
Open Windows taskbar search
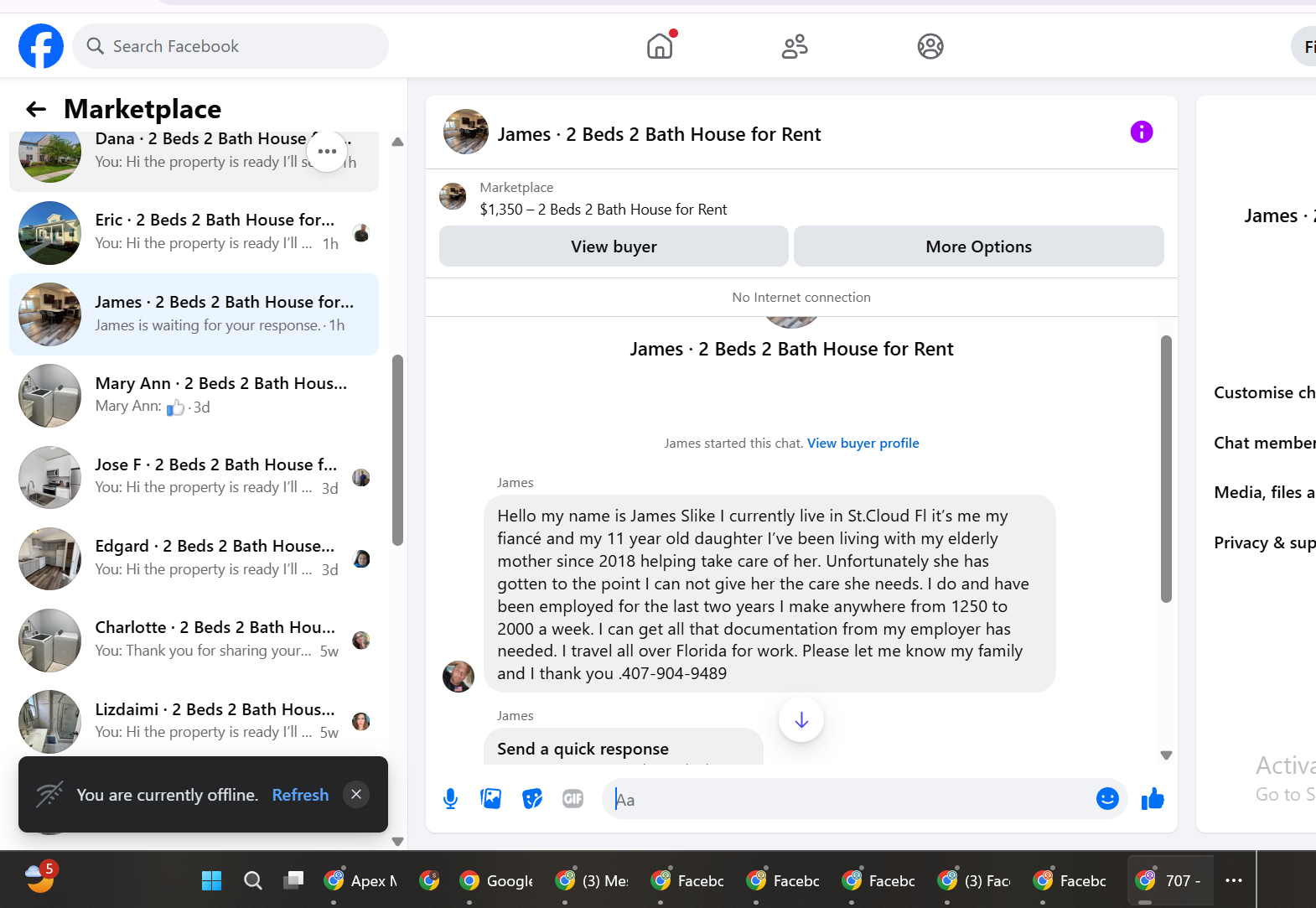click(252, 880)
